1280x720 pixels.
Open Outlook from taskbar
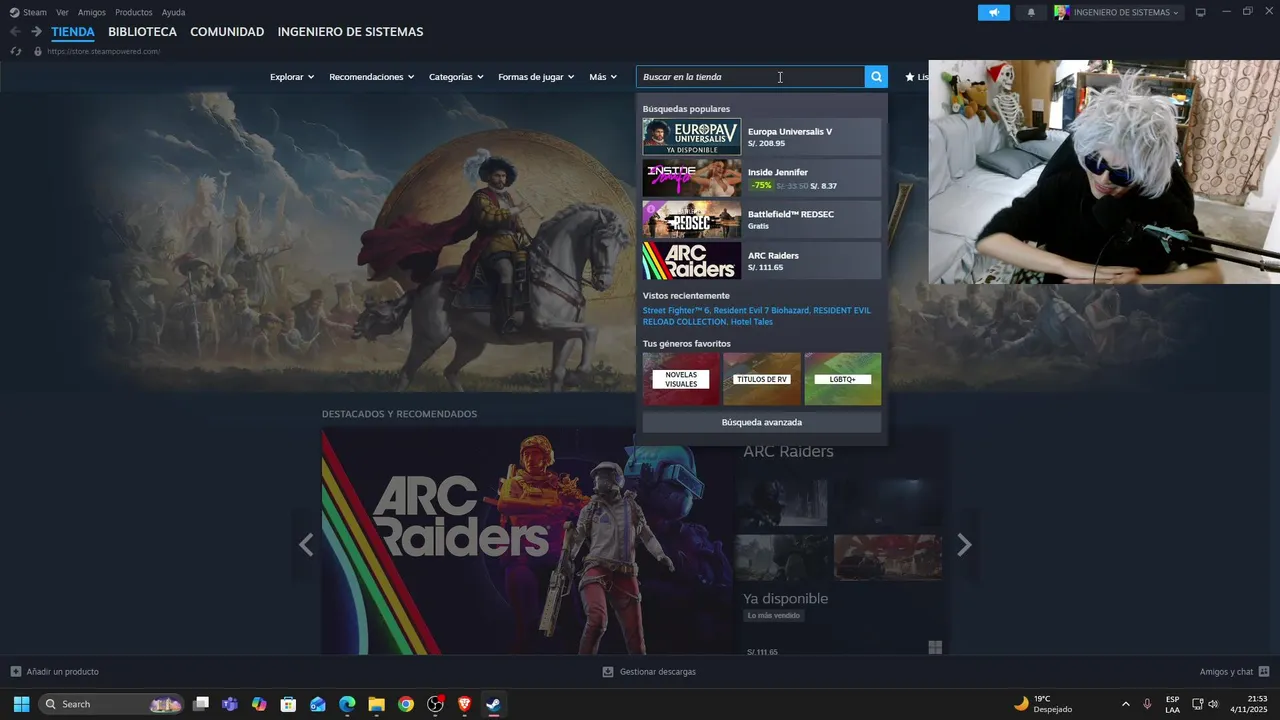[x=318, y=704]
